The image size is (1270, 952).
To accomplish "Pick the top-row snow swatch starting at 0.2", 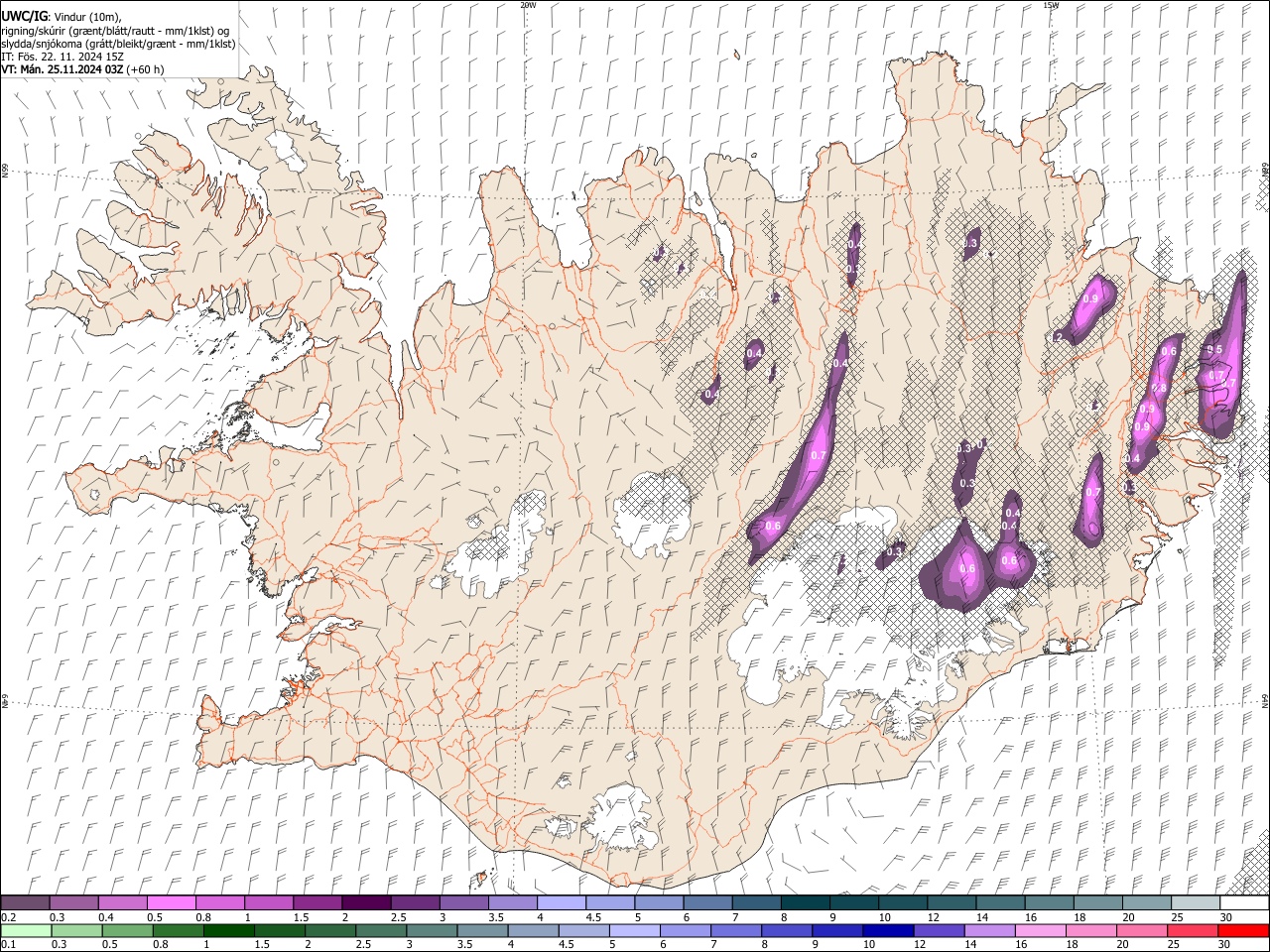I will 26,903.
